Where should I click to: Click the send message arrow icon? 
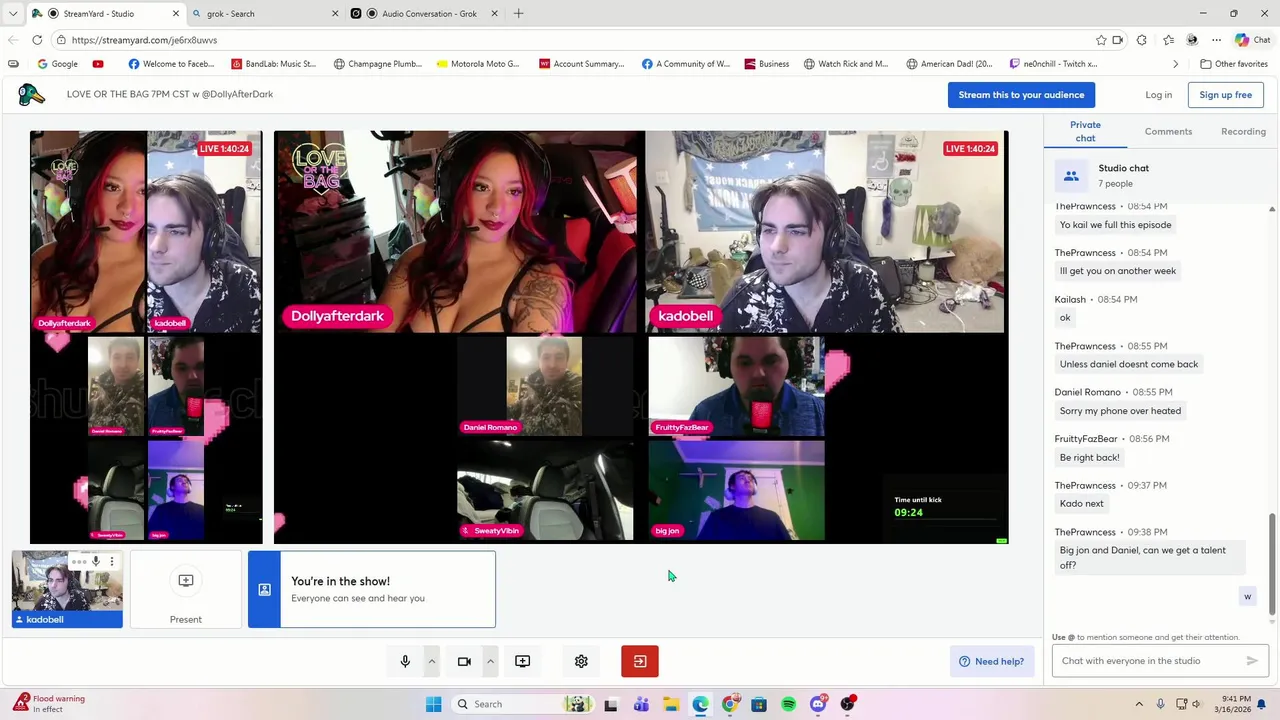(1252, 661)
